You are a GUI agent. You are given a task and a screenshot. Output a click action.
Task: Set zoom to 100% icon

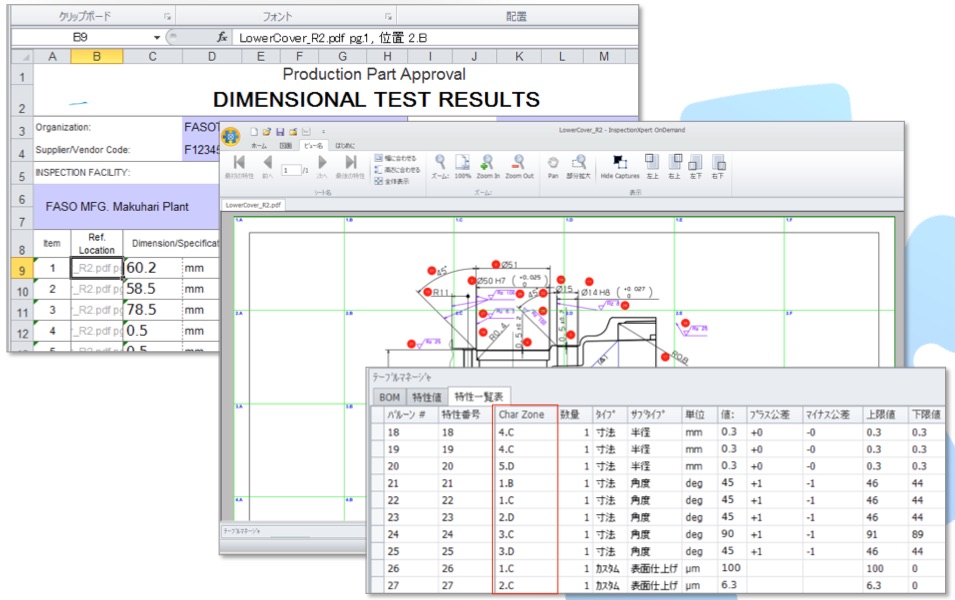[x=463, y=163]
